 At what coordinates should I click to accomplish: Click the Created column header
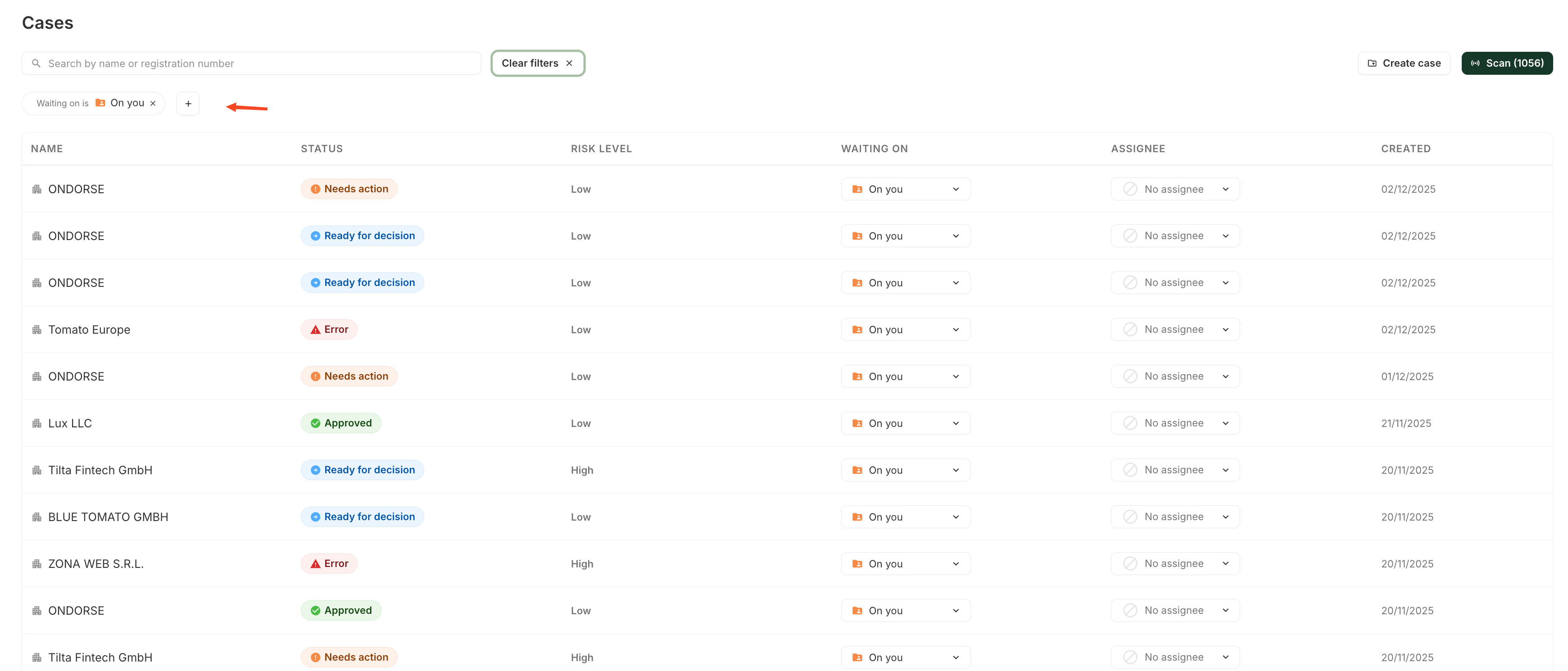[x=1405, y=149]
